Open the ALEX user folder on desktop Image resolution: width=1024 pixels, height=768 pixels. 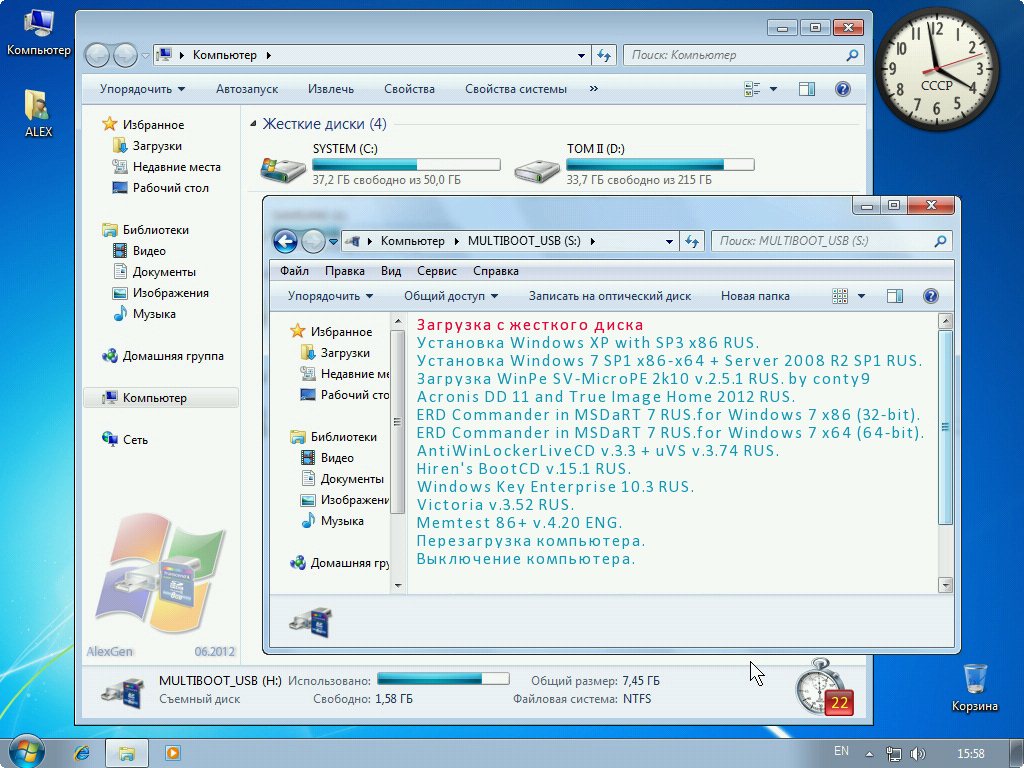[38, 105]
